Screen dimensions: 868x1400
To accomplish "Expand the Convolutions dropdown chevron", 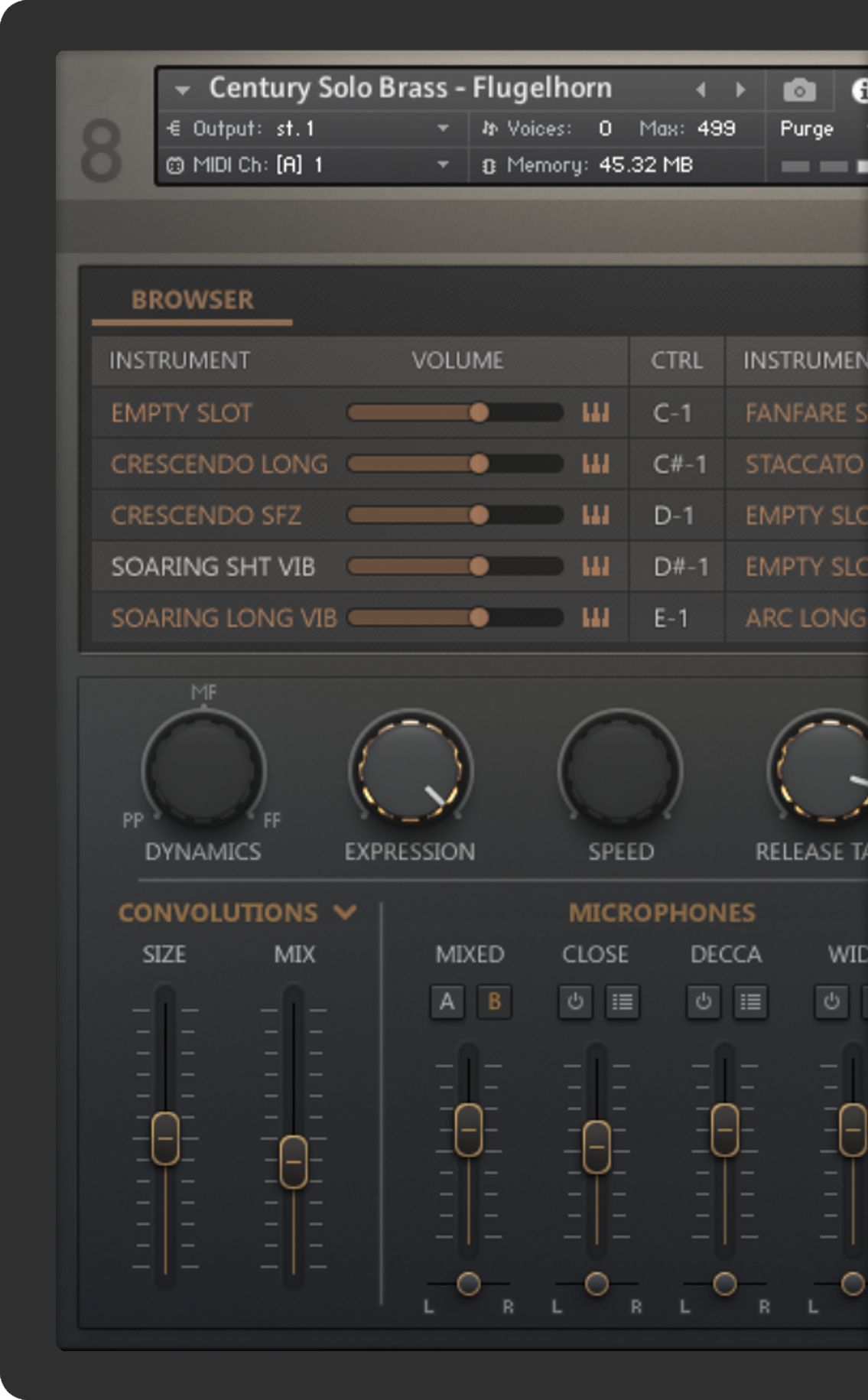I will click(346, 912).
